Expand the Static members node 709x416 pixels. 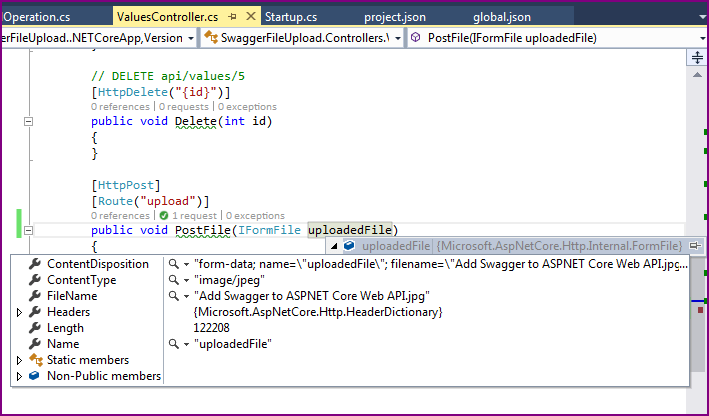(19, 360)
